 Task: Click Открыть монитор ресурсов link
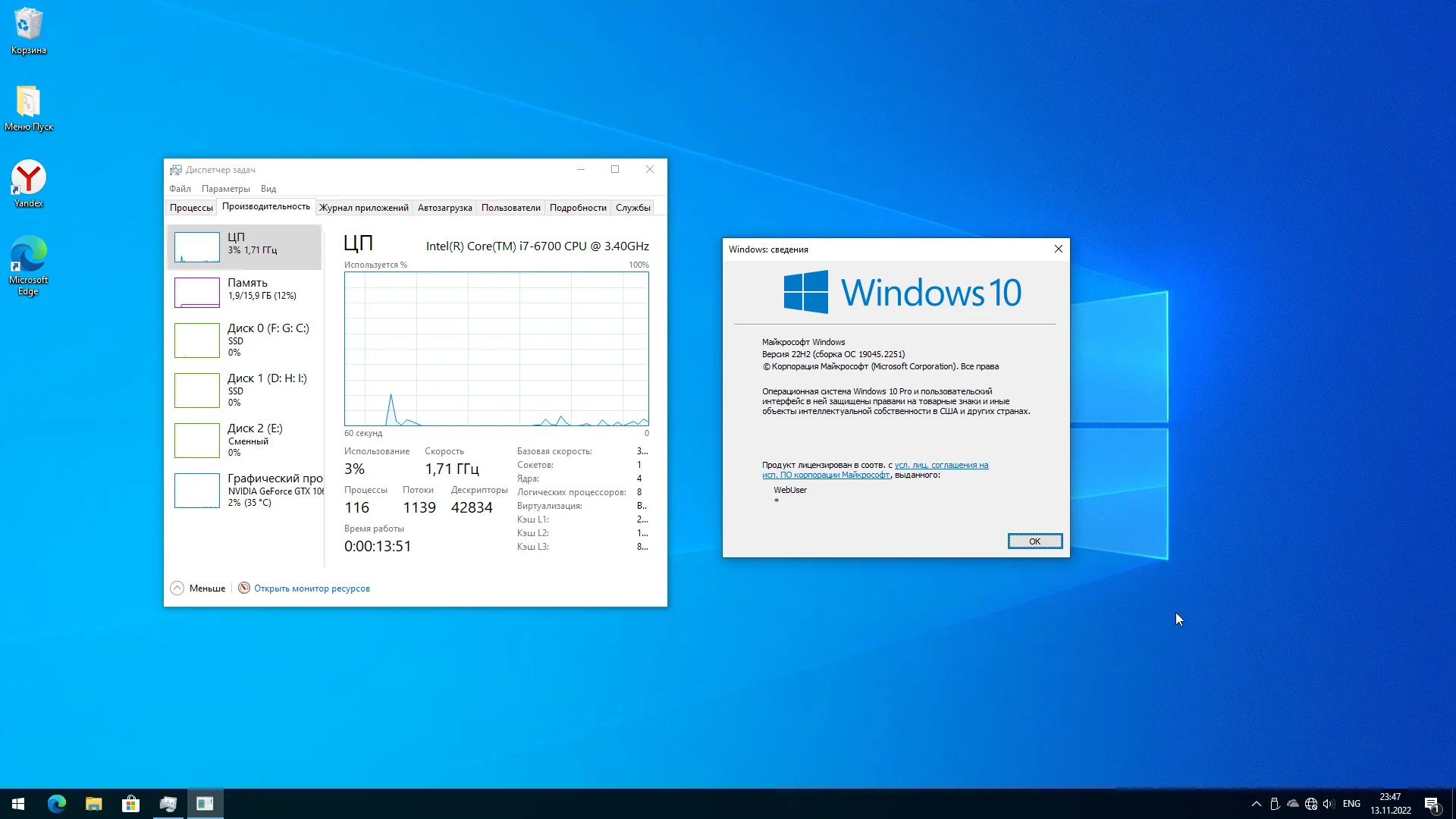pos(312,588)
